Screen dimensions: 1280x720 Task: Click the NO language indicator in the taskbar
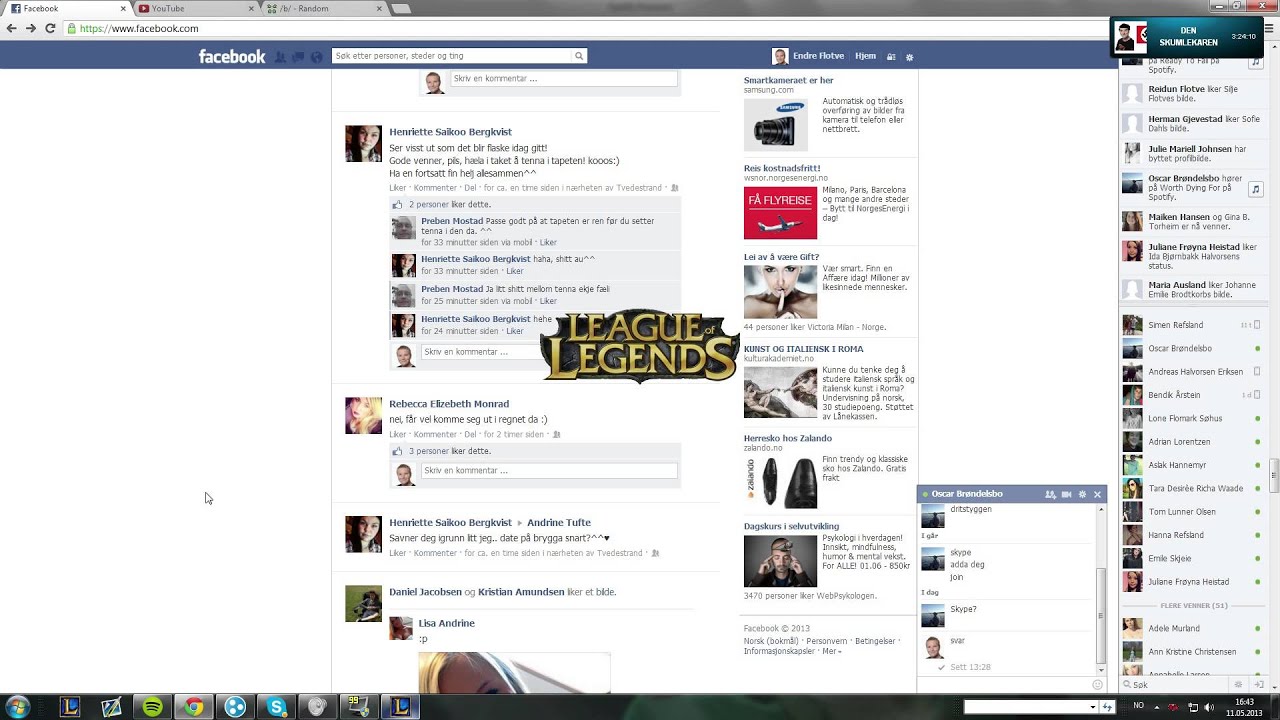pos(1138,706)
